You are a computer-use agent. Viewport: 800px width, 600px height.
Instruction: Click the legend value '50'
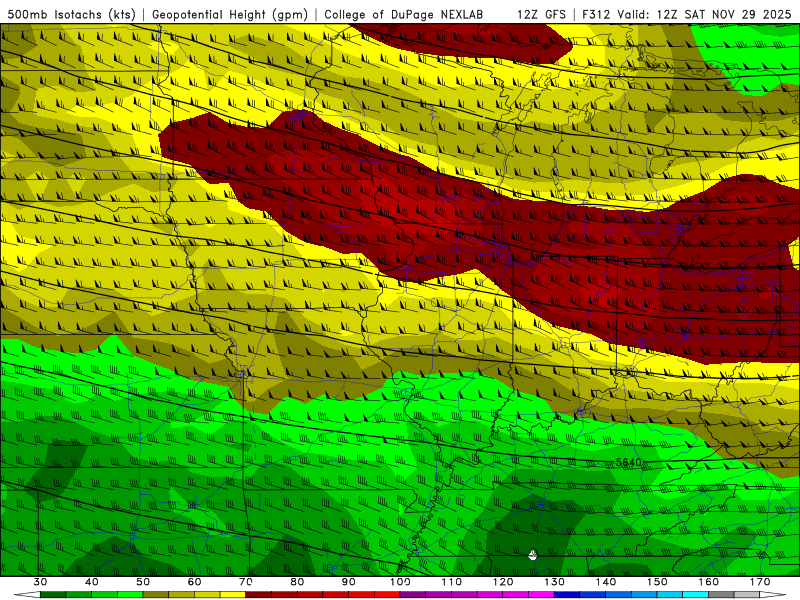(143, 582)
